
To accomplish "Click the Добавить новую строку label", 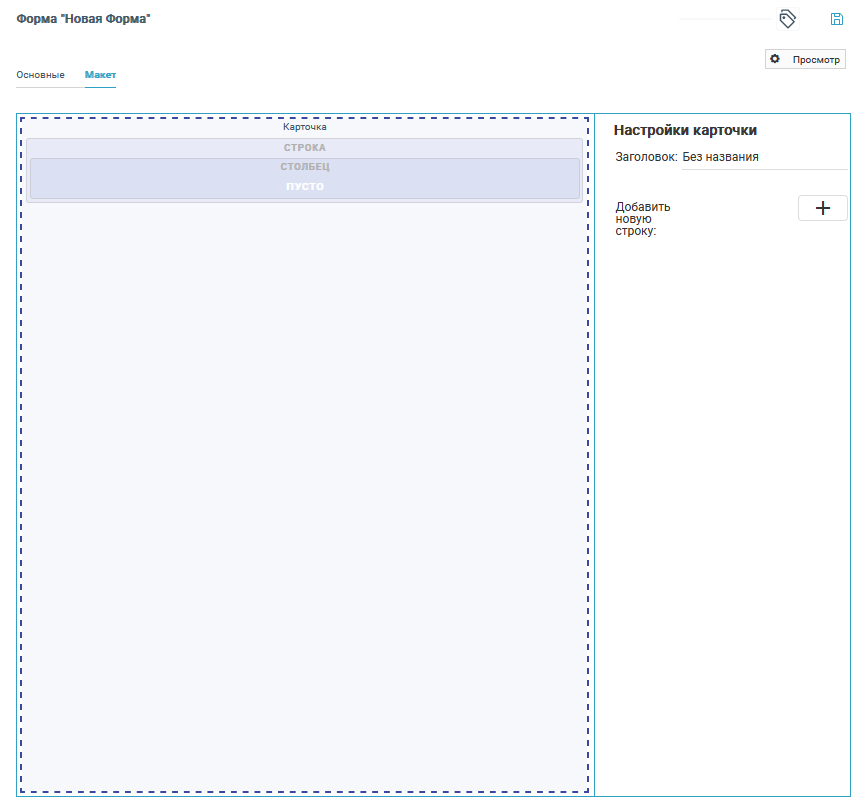I will coord(643,219).
